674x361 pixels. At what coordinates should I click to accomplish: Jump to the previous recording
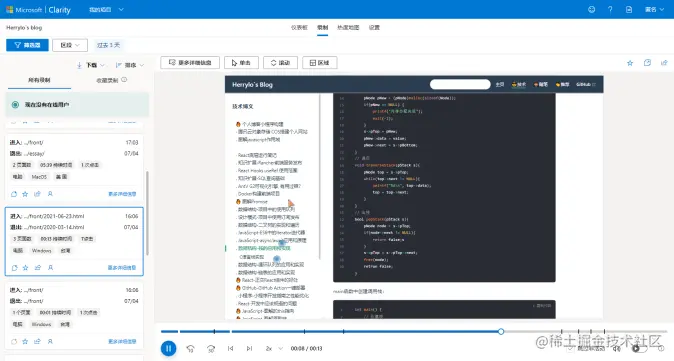(x=230, y=349)
